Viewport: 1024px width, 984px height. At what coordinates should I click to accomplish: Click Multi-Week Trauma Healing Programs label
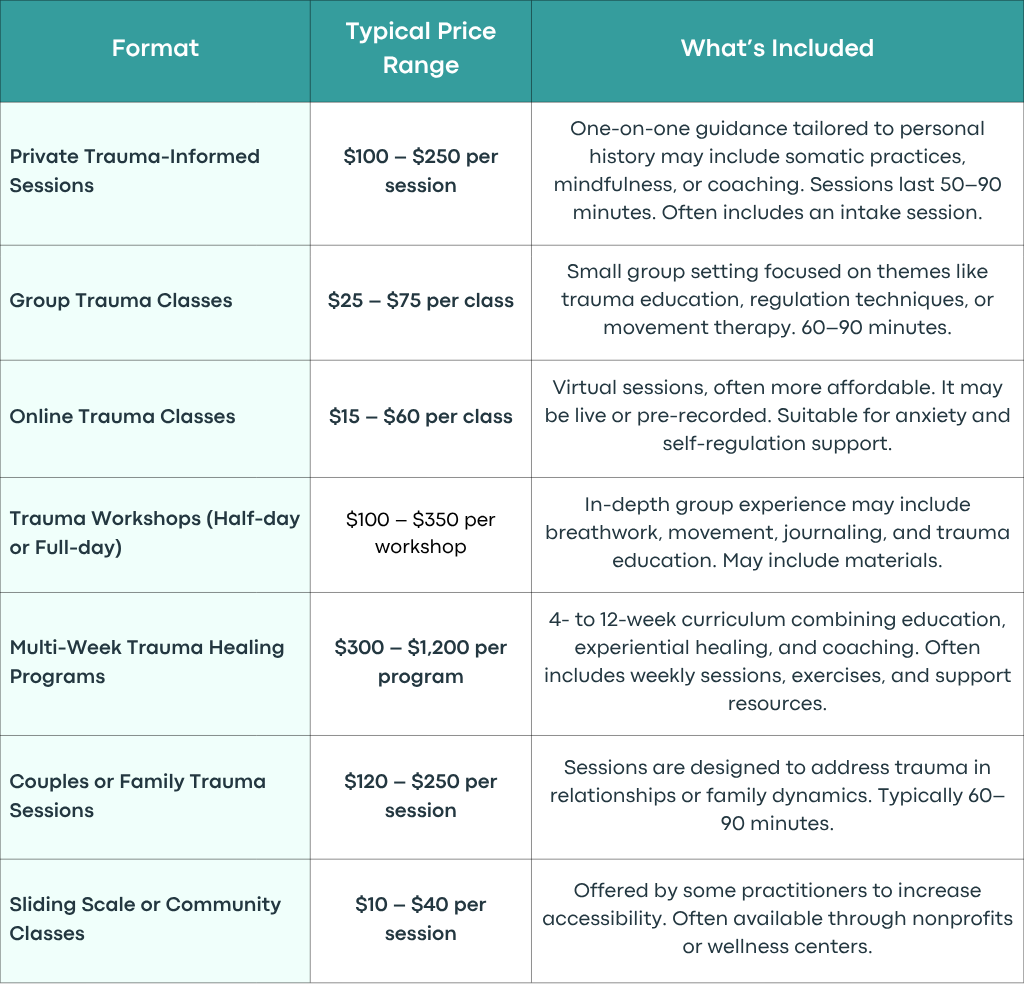147,661
